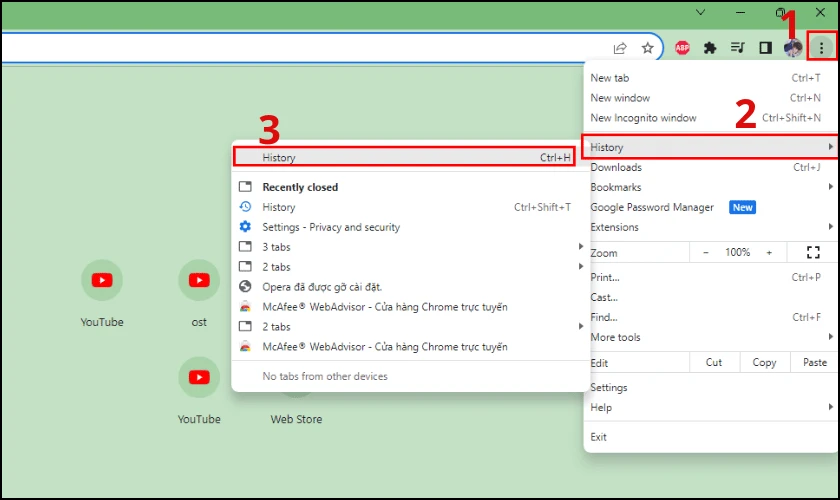
Task: Click the share page icon in address bar
Action: tap(620, 48)
